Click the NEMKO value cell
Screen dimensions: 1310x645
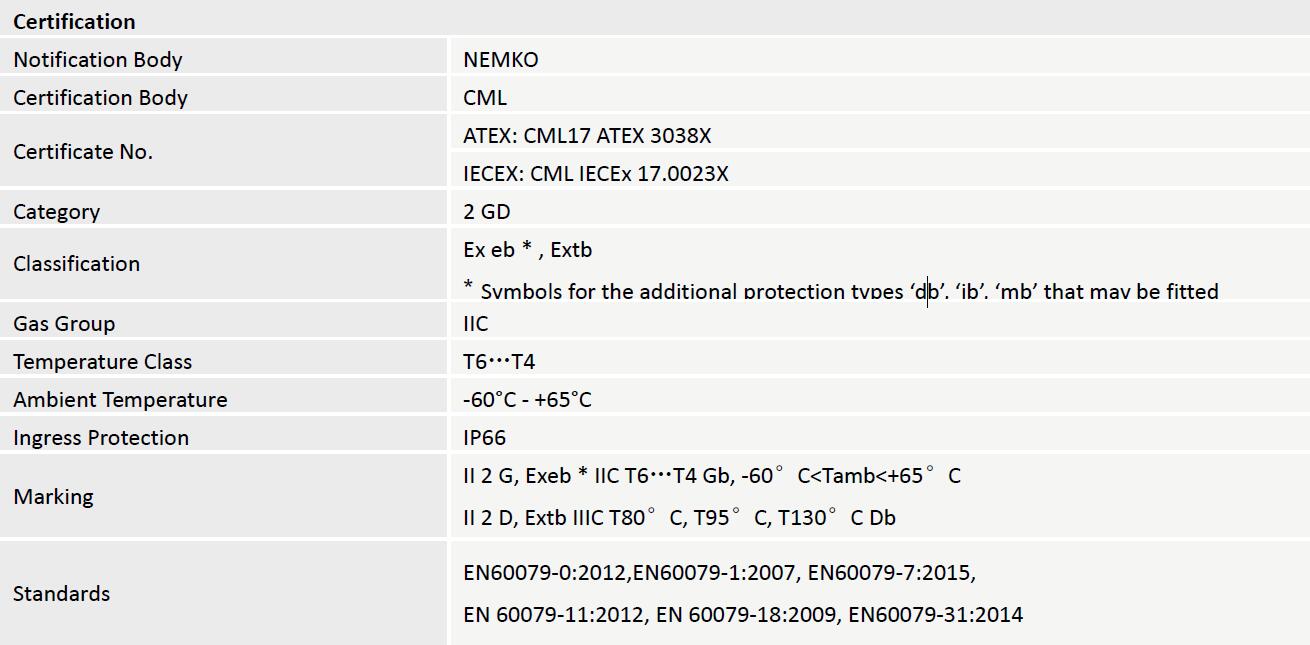pos(501,59)
